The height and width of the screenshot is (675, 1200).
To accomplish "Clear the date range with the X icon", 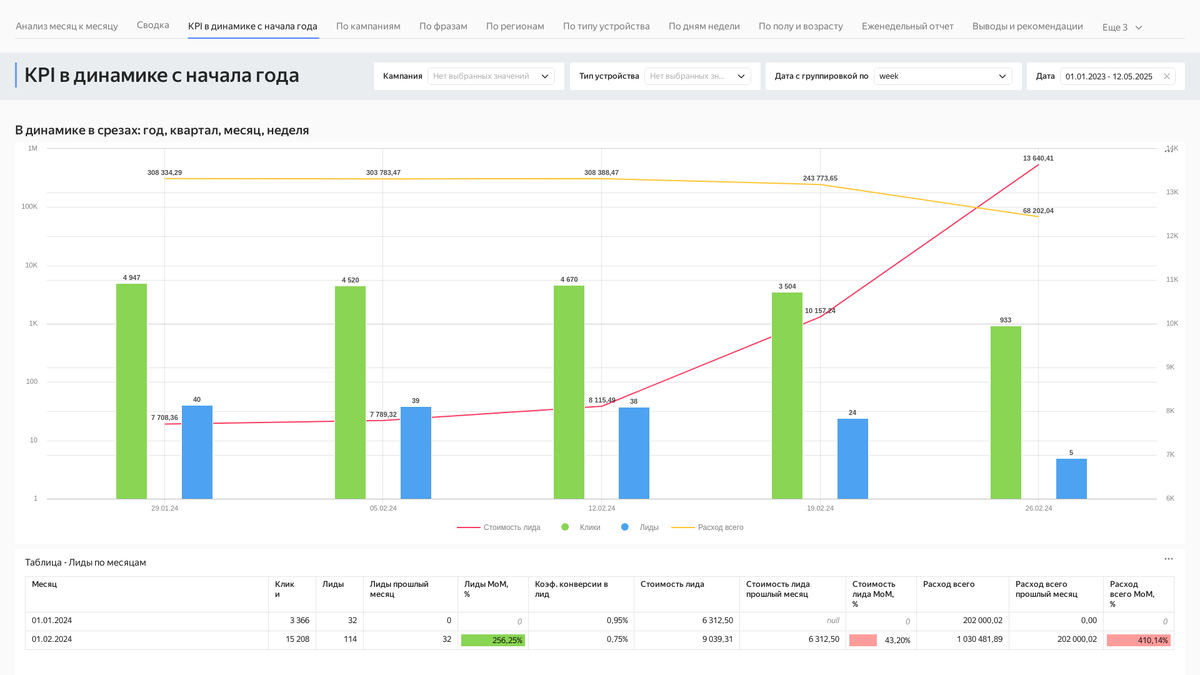I will click(1166, 76).
